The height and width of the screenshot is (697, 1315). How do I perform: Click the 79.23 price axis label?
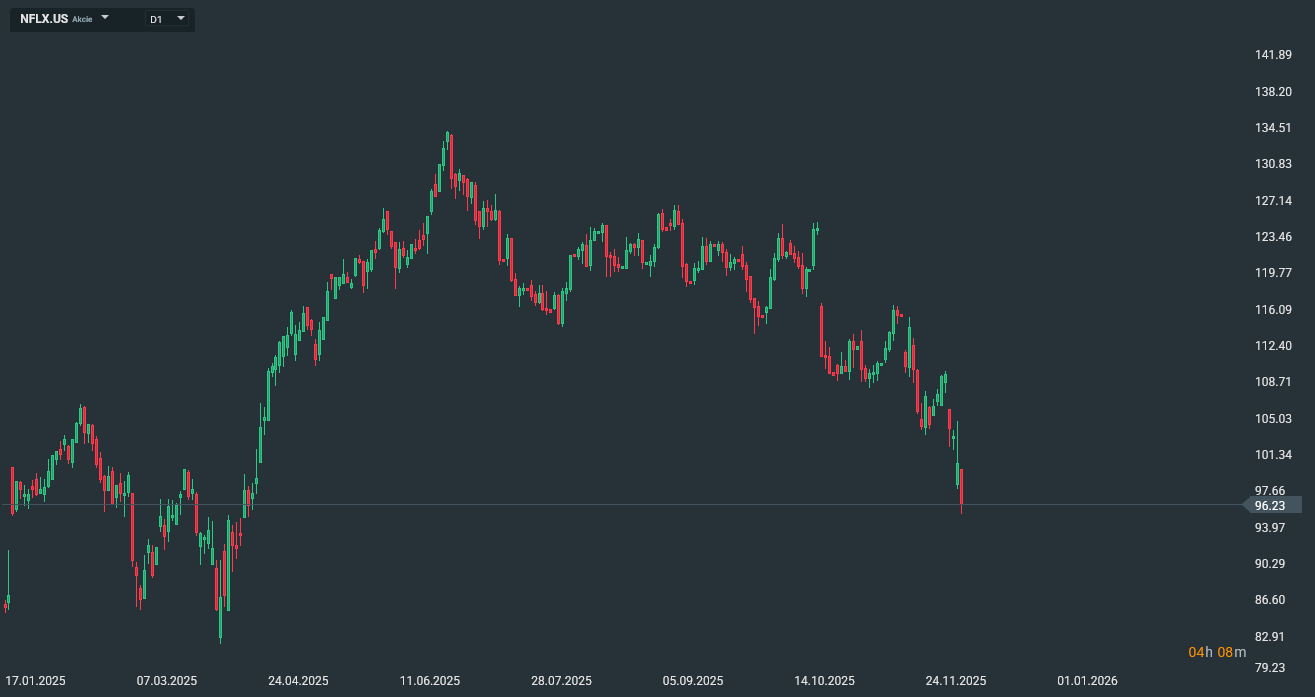[1270, 669]
